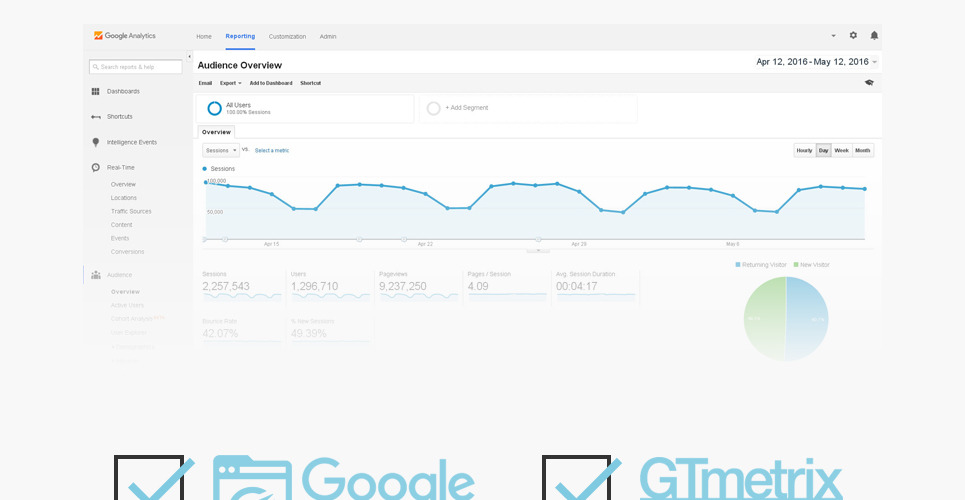Click the All Users segment circle icon

214,108
